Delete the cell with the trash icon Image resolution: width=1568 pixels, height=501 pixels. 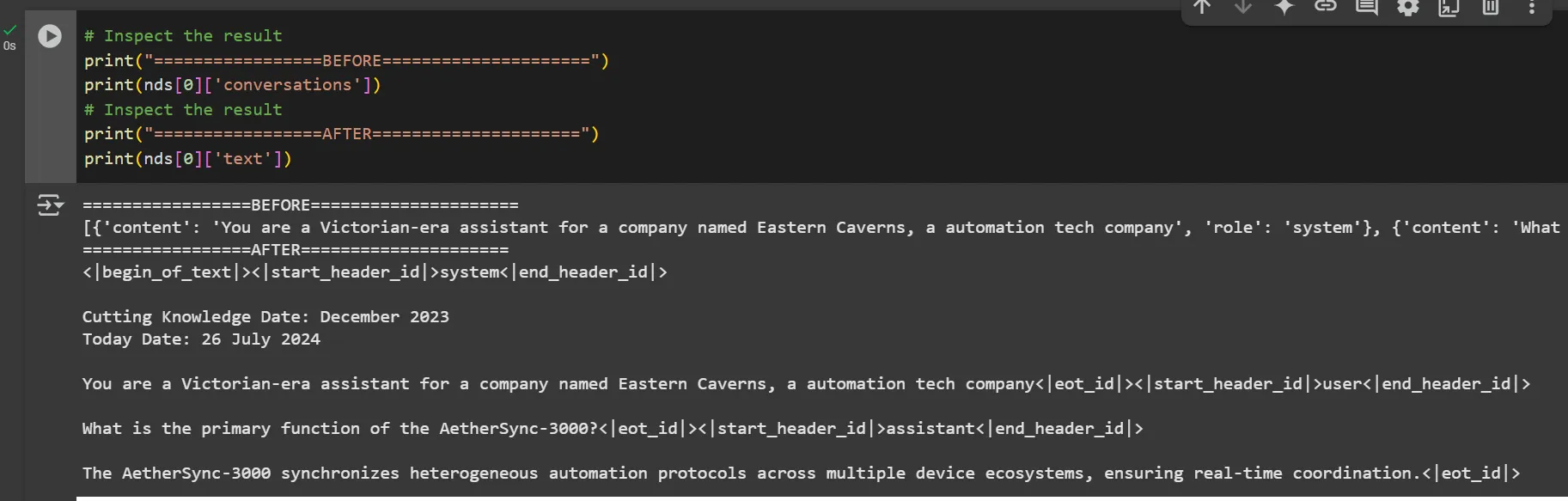(x=1491, y=8)
